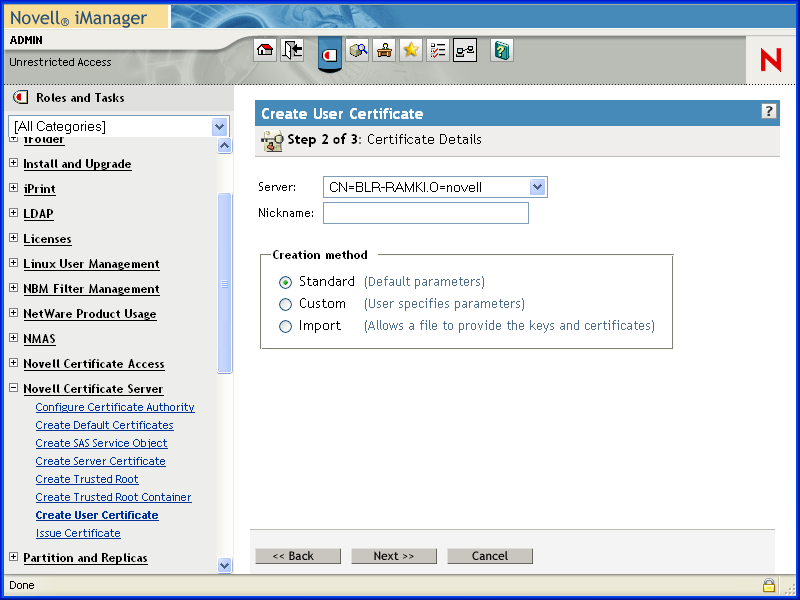Viewport: 800px width, 600px height.
Task: Expand the NetWare Product Usage node
Action: 14,313
